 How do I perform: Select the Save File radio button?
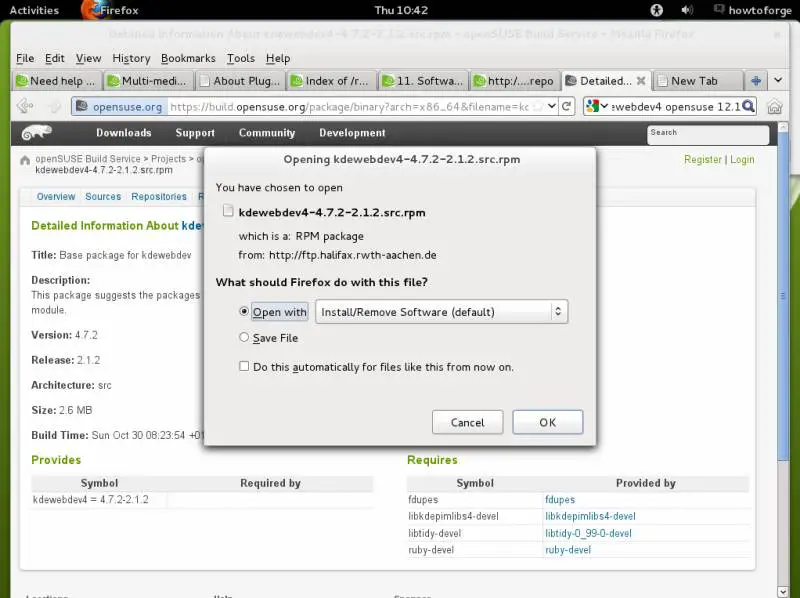point(244,337)
